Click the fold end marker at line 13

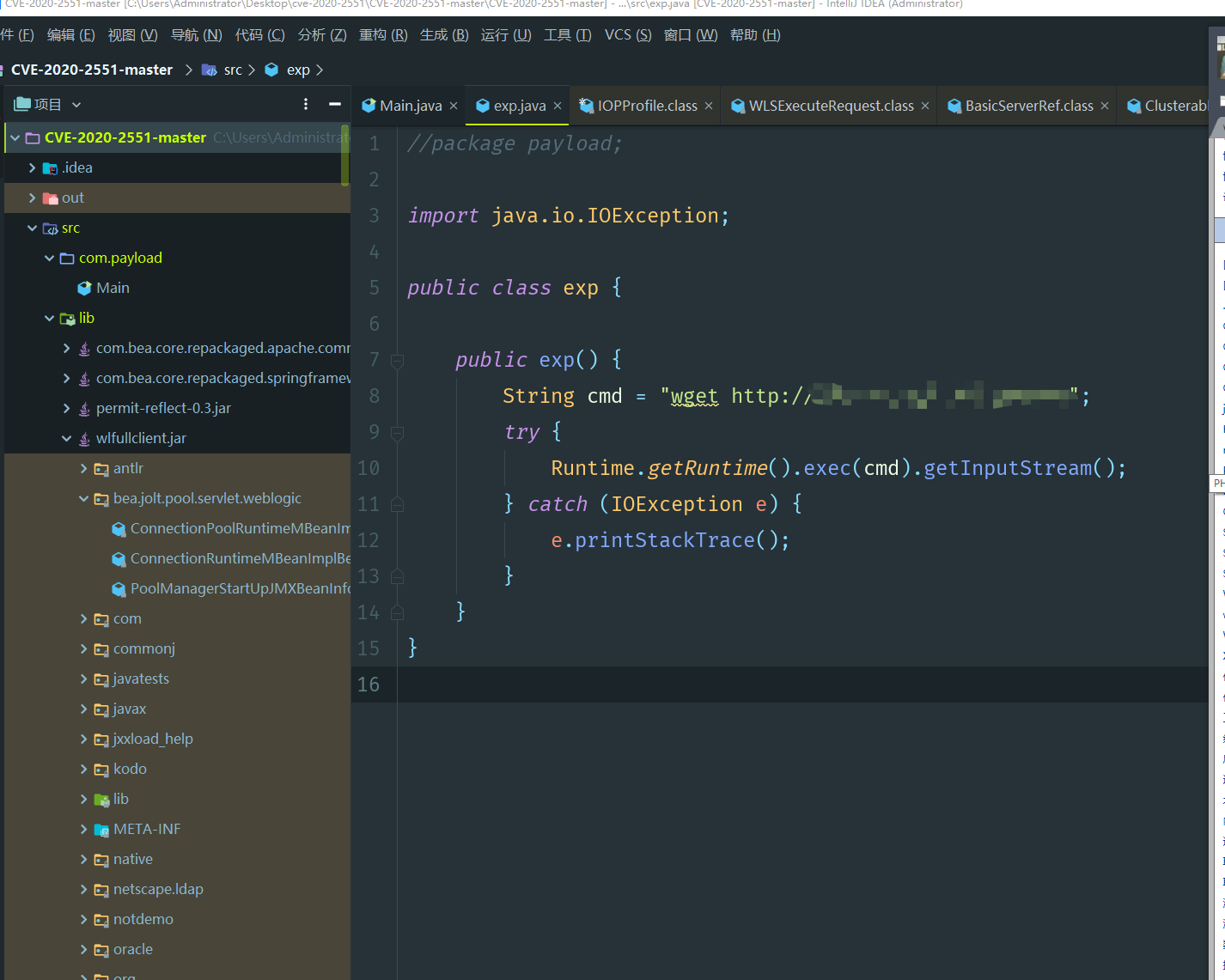click(397, 576)
